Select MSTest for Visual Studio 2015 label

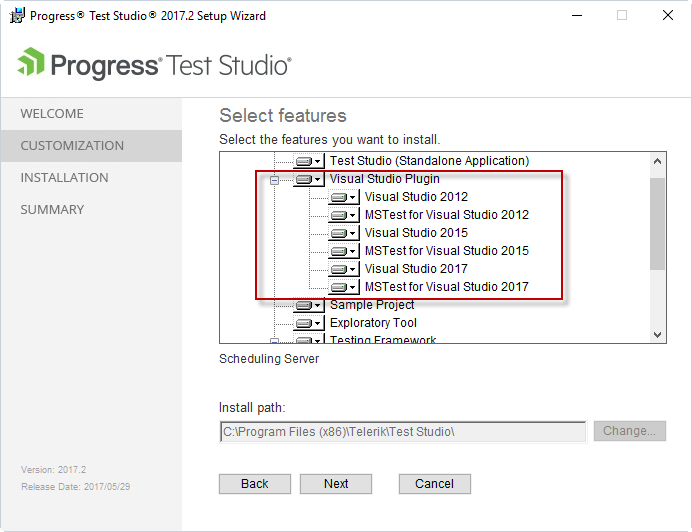[x=447, y=251]
